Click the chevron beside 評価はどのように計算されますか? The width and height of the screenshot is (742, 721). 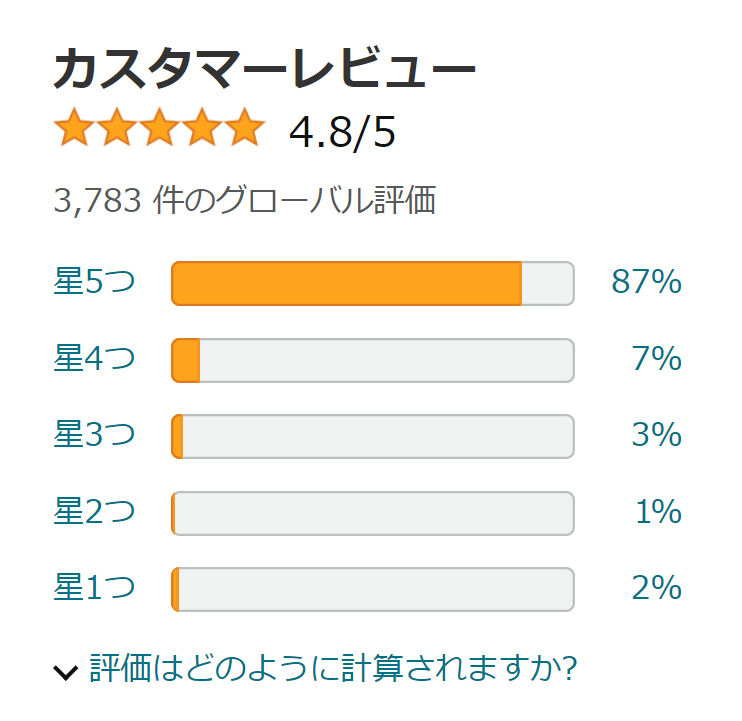[66, 671]
